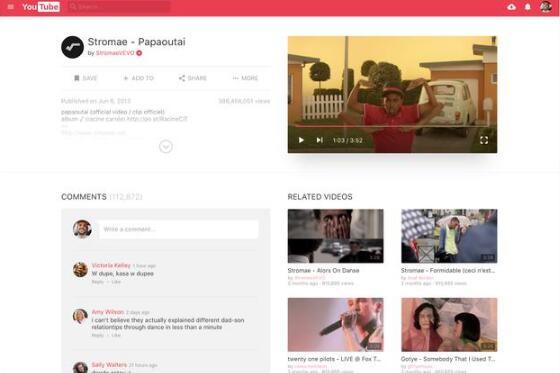Play the Papaoutai video
Image resolution: width=560 pixels, height=373 pixels.
point(301,140)
